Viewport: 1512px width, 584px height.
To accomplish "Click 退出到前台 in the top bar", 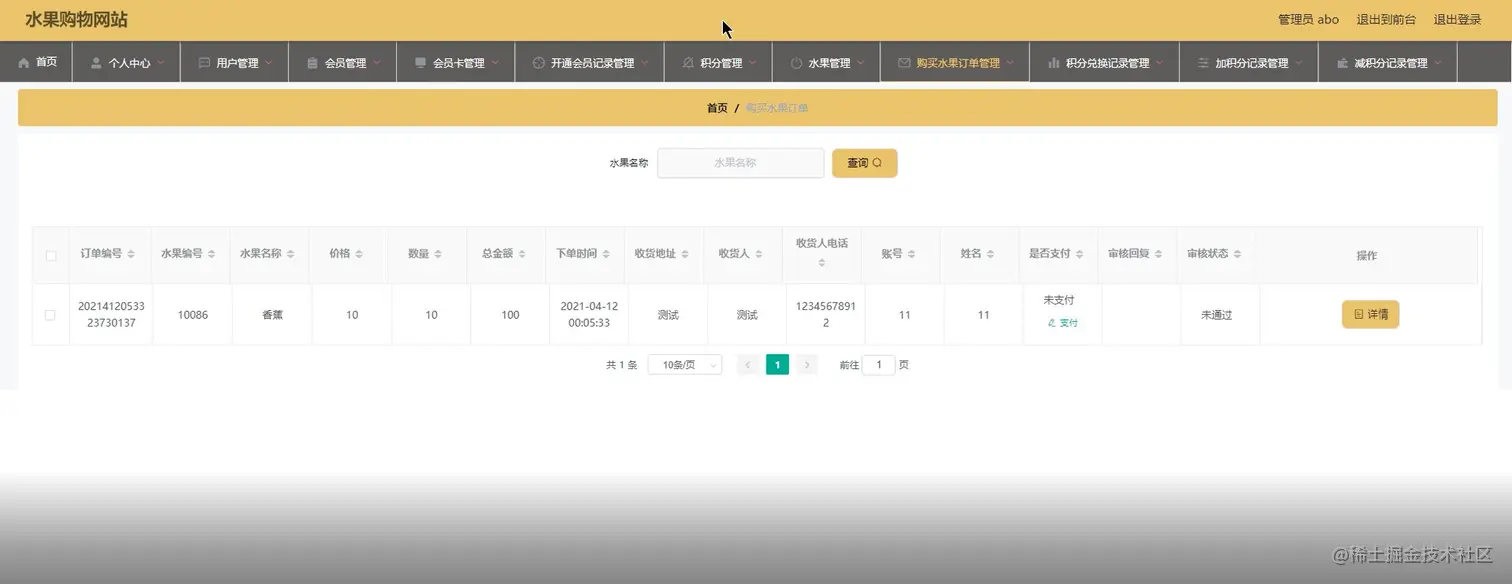I will click(1385, 19).
